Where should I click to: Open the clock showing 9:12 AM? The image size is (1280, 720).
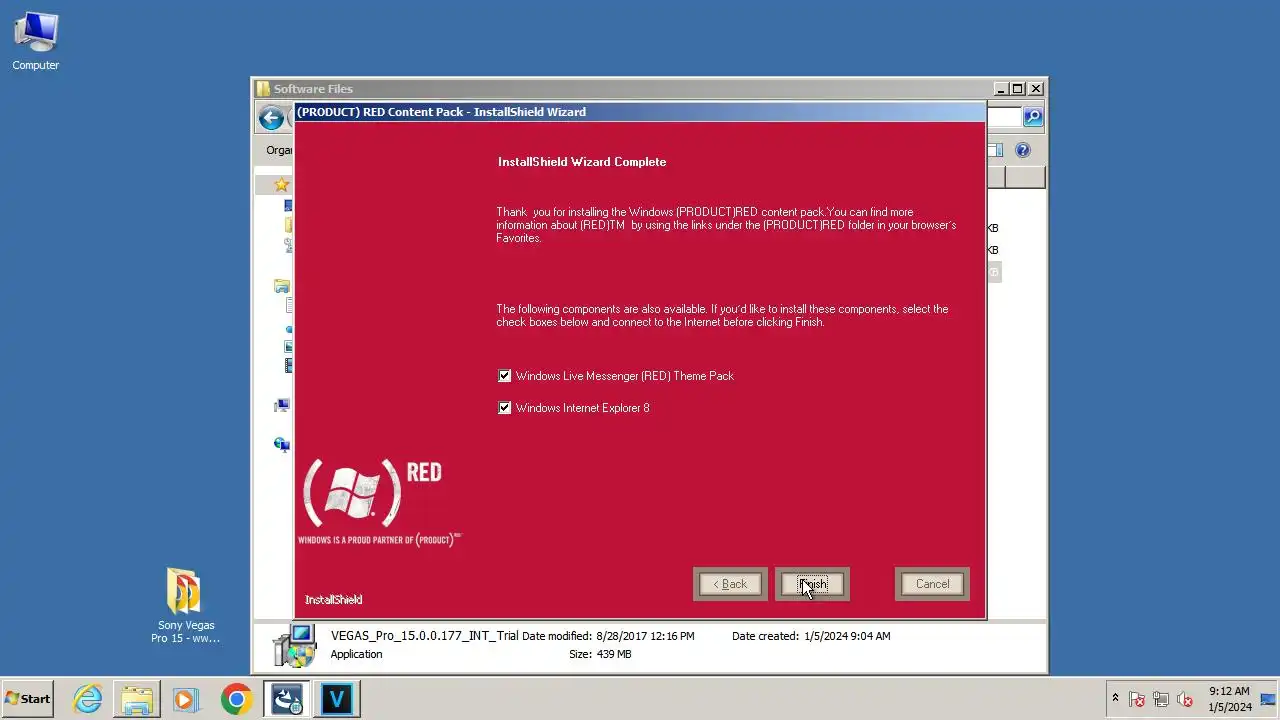(1229, 699)
